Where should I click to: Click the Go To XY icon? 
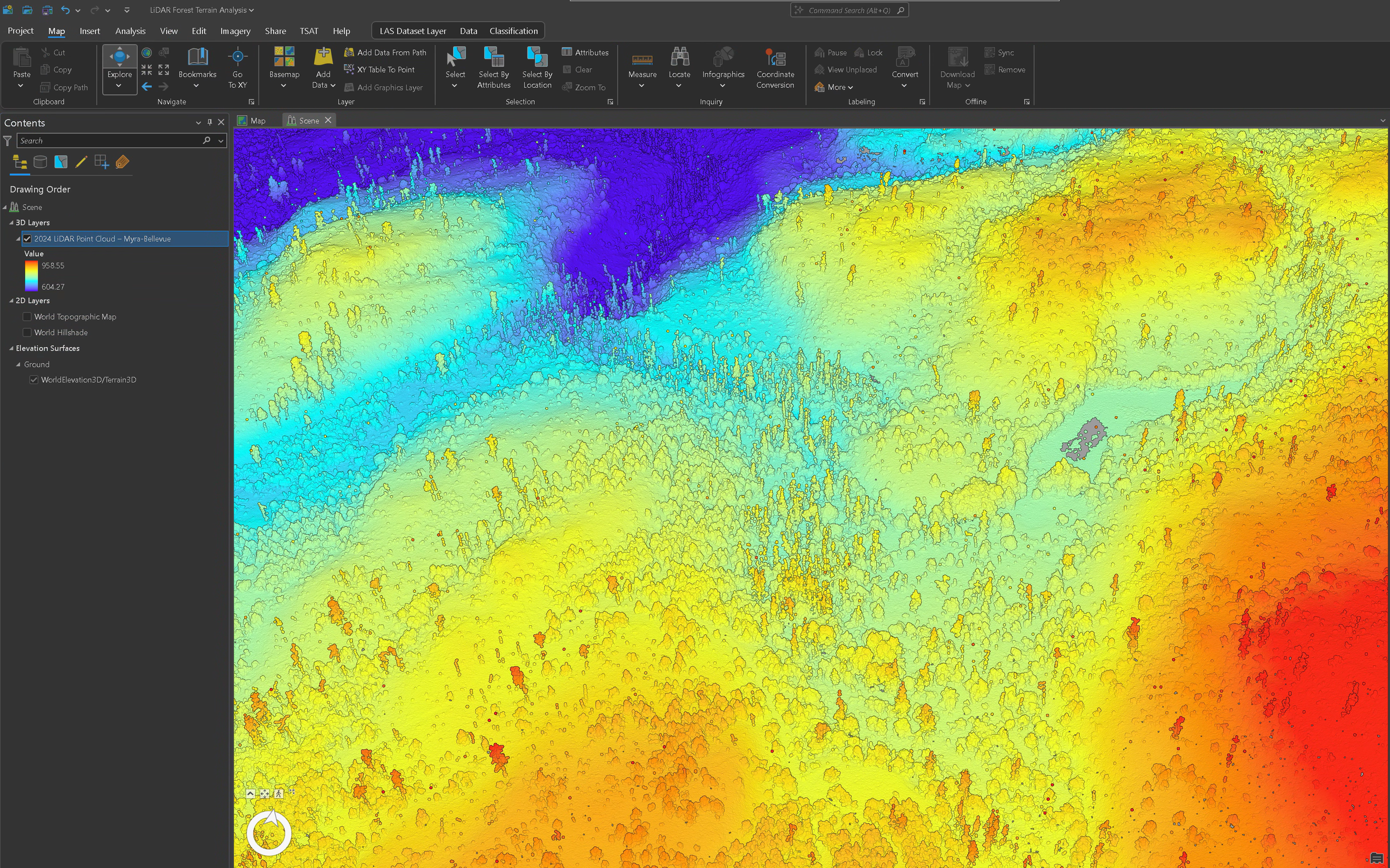click(x=238, y=56)
